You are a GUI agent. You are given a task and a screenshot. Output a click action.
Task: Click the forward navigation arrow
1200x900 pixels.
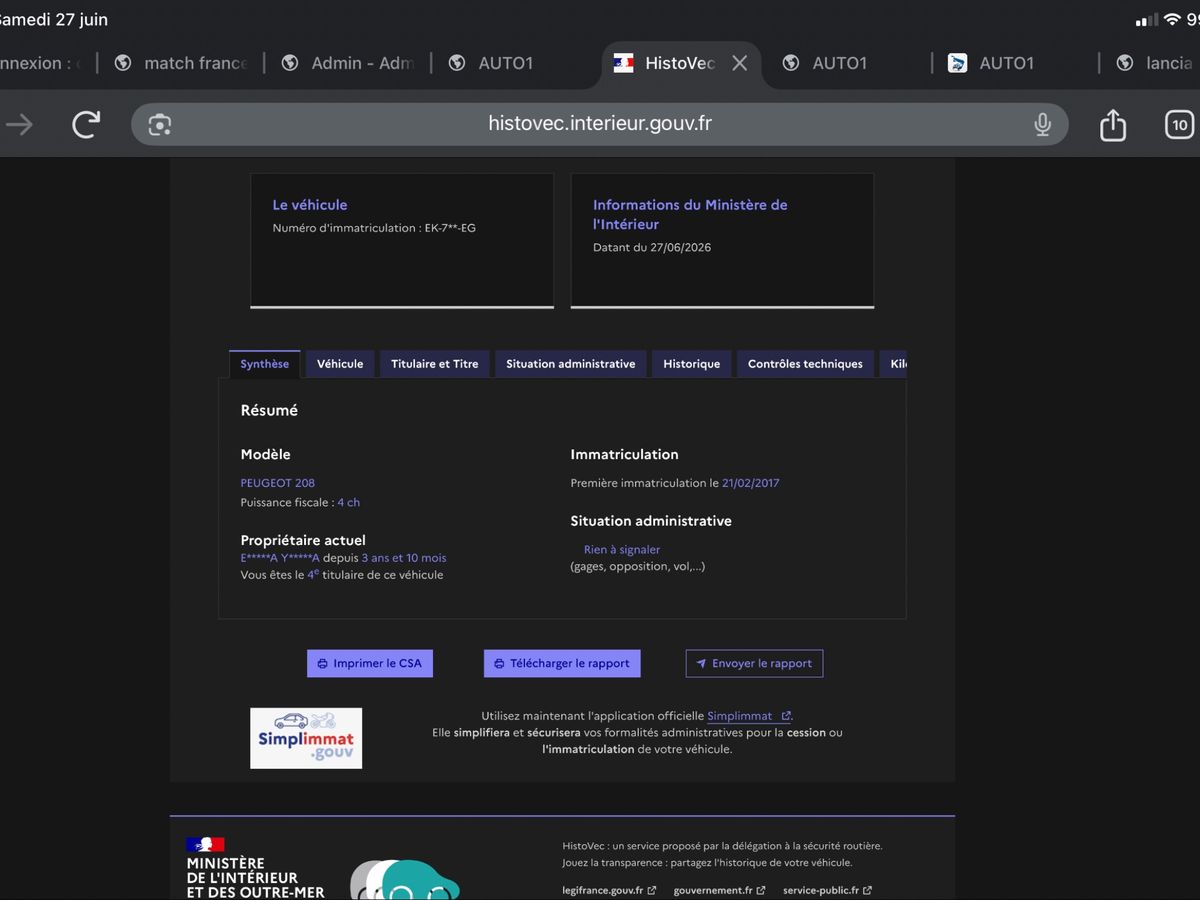[19, 124]
